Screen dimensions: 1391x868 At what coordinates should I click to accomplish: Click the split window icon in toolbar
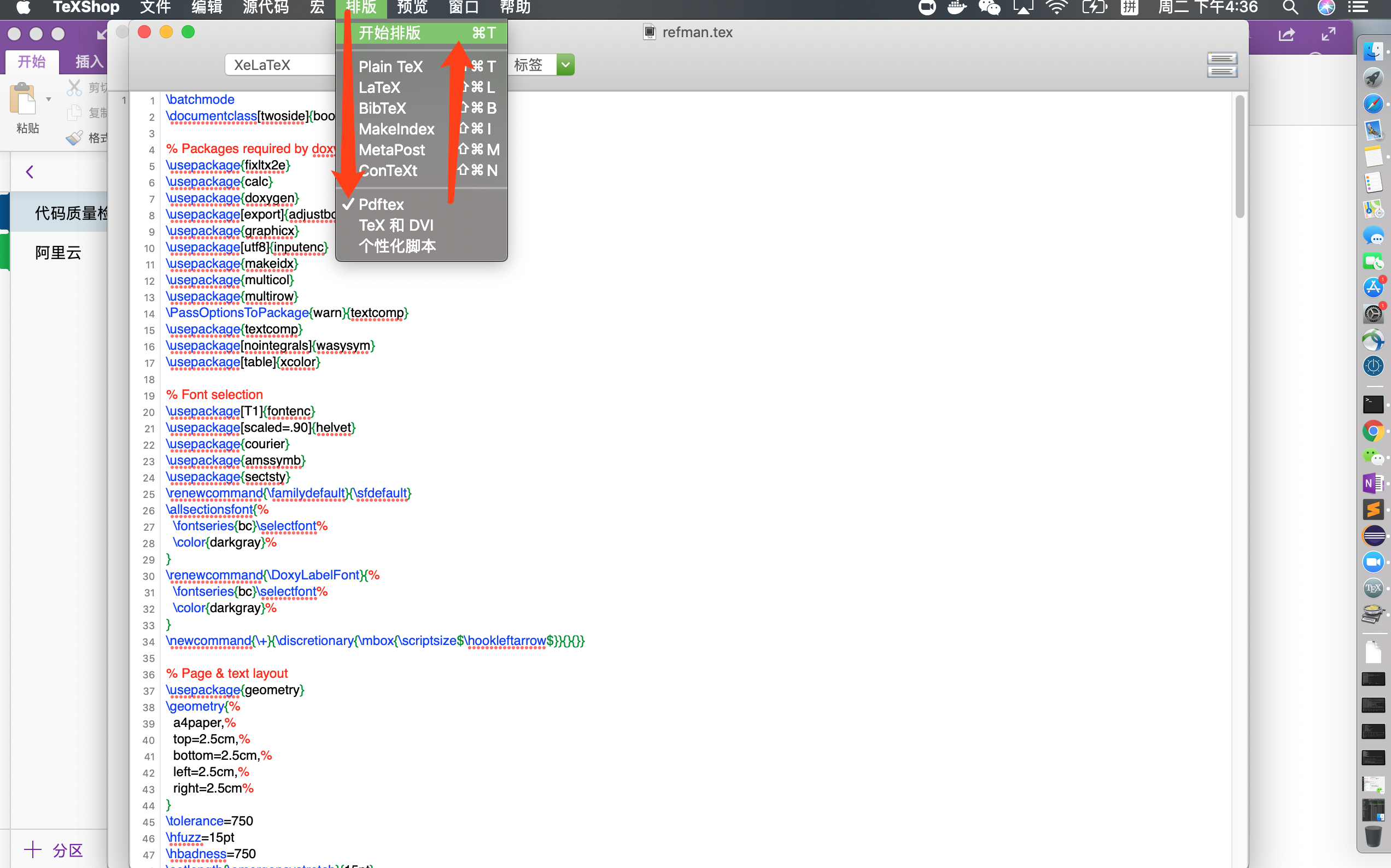click(1221, 65)
